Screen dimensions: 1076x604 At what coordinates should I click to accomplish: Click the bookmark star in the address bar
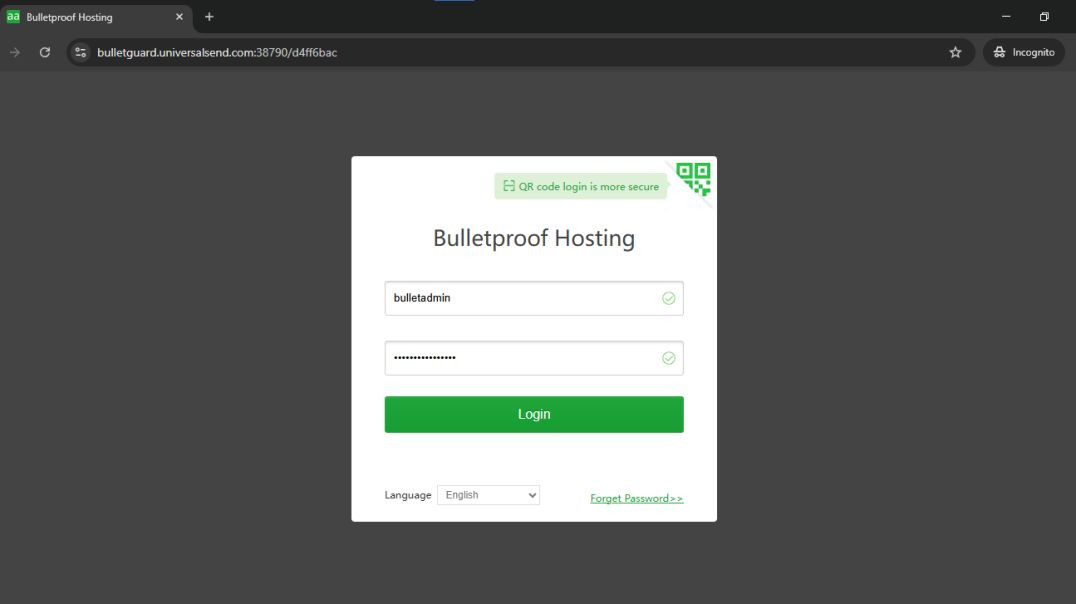click(955, 51)
